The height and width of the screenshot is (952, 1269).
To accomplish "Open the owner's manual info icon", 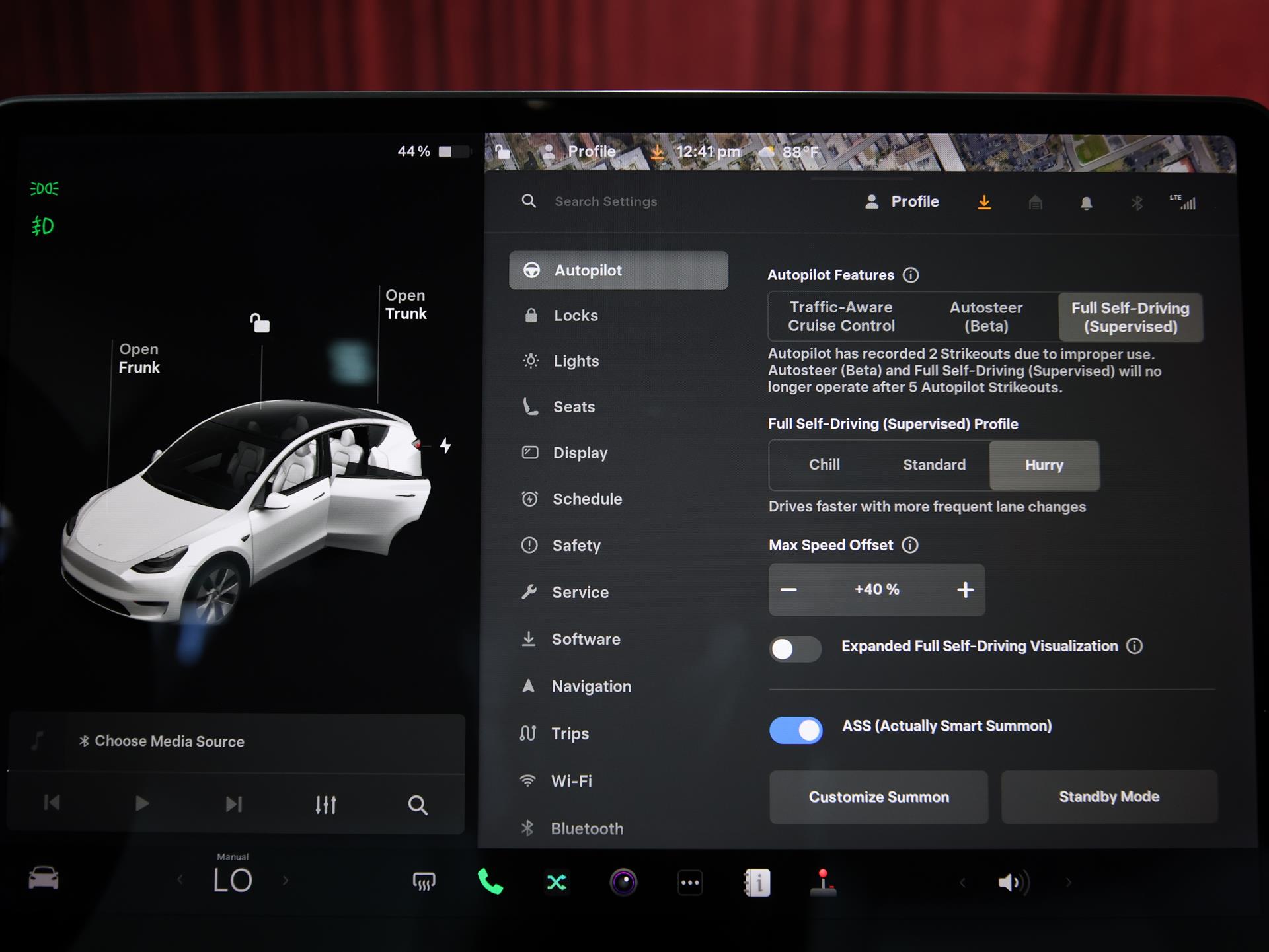I will point(757,883).
